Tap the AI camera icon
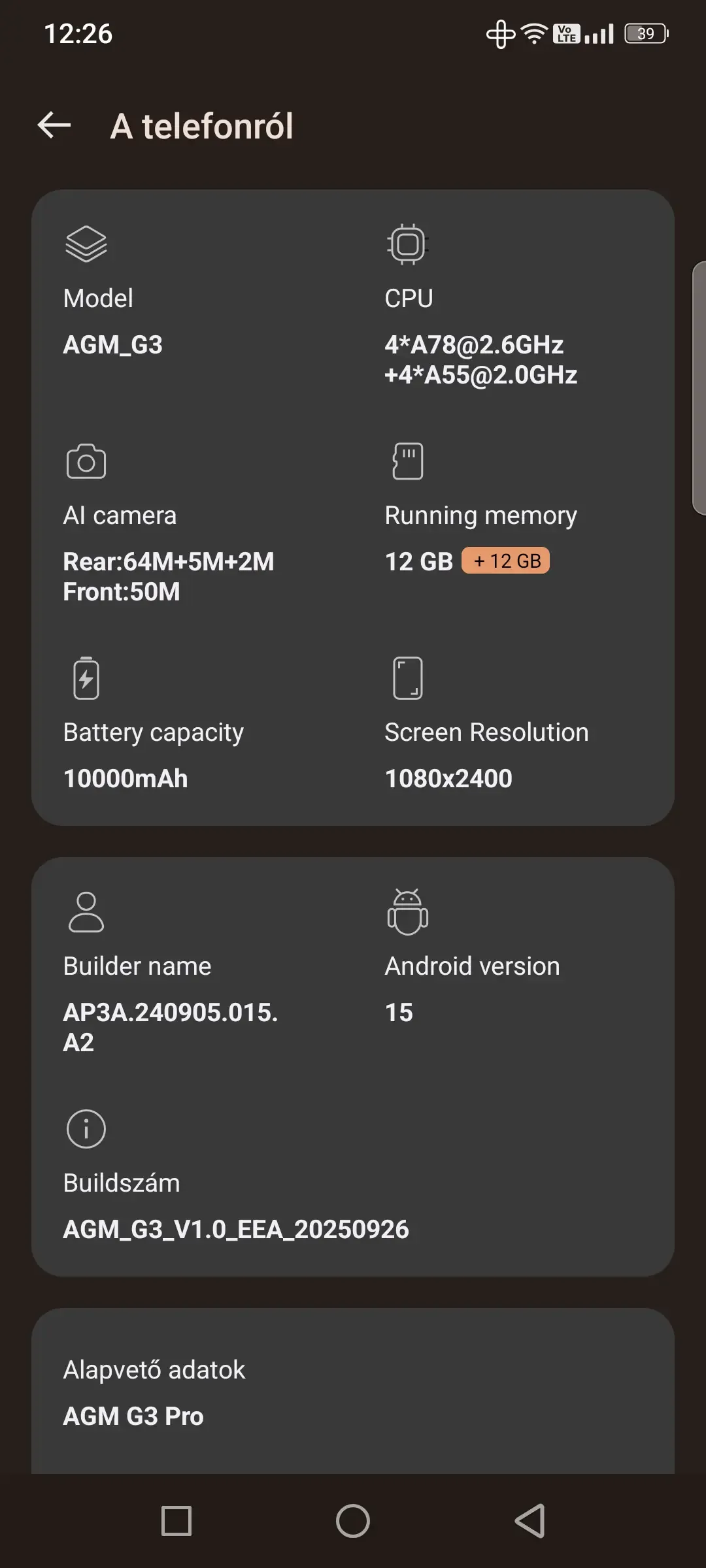 click(x=86, y=461)
